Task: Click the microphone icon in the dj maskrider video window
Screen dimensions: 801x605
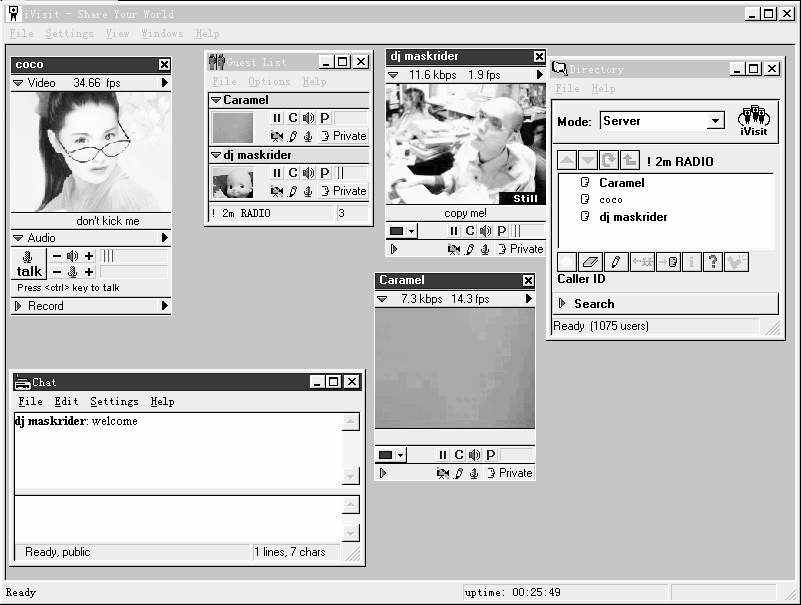Action: point(485,249)
